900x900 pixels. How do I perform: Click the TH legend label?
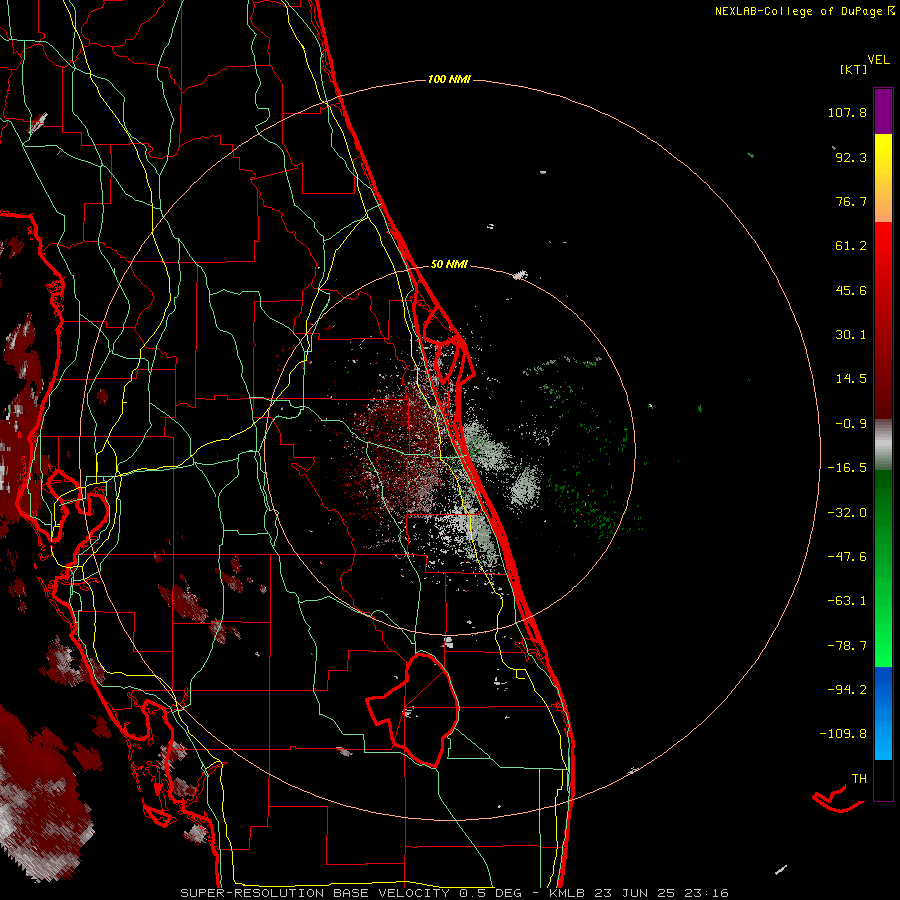[x=859, y=779]
